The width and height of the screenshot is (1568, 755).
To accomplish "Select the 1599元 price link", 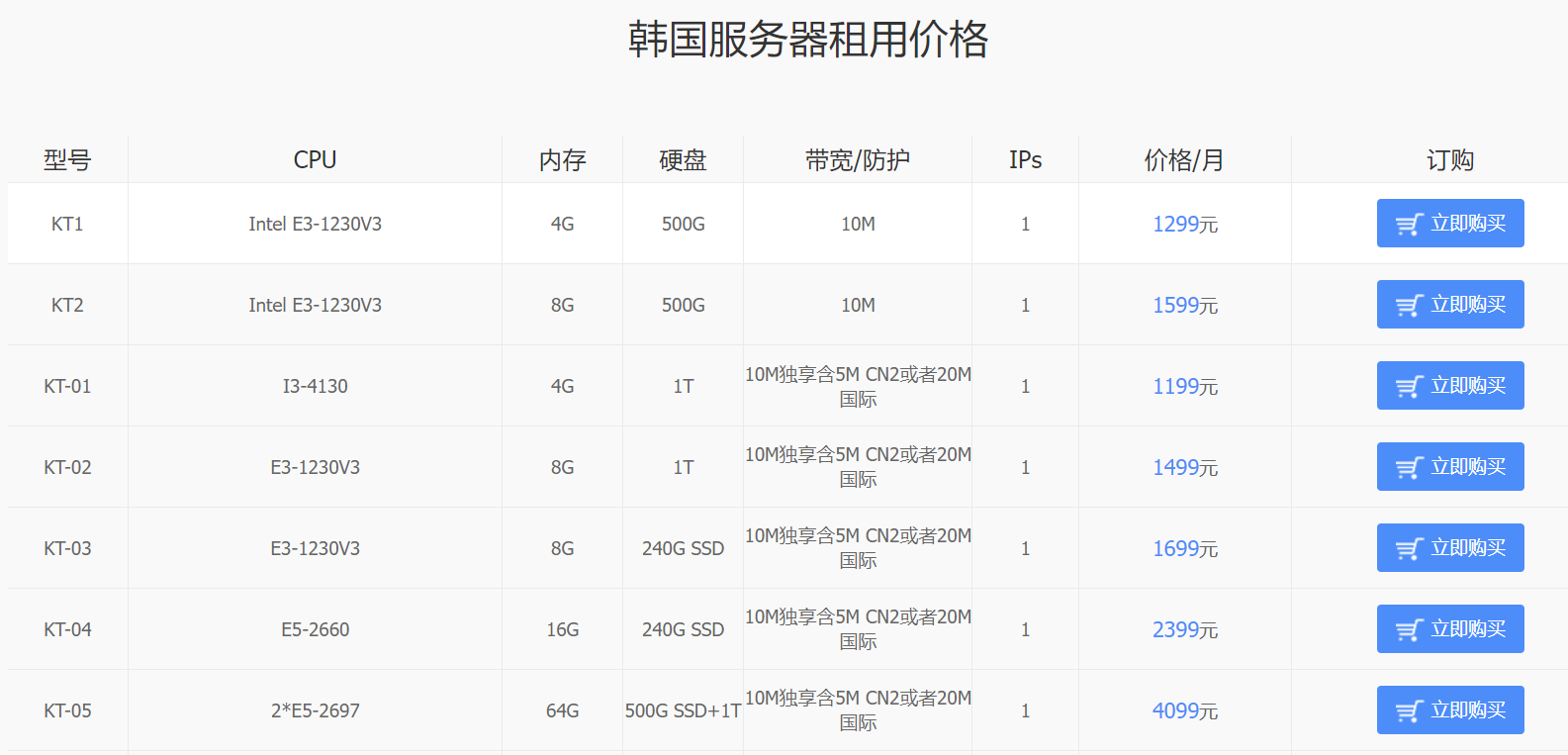I will click(1184, 306).
